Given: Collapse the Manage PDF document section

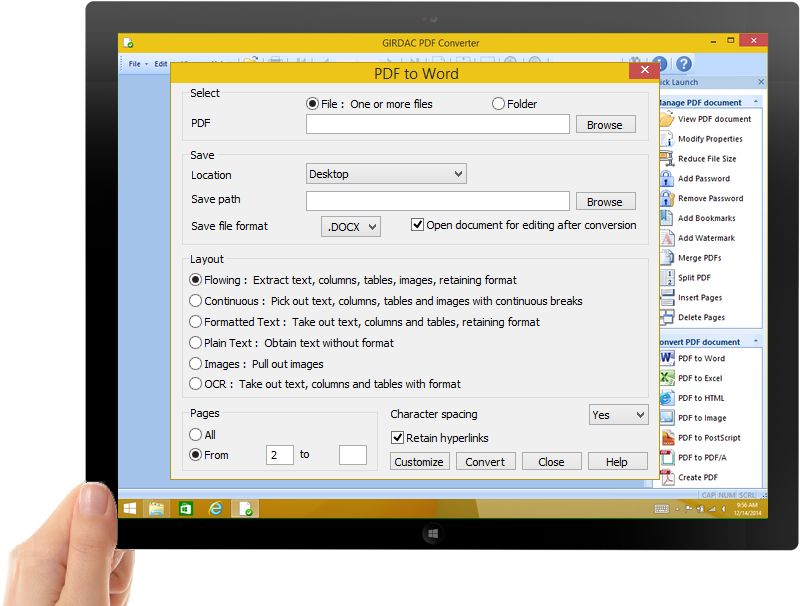Looking at the screenshot, I should [x=756, y=102].
